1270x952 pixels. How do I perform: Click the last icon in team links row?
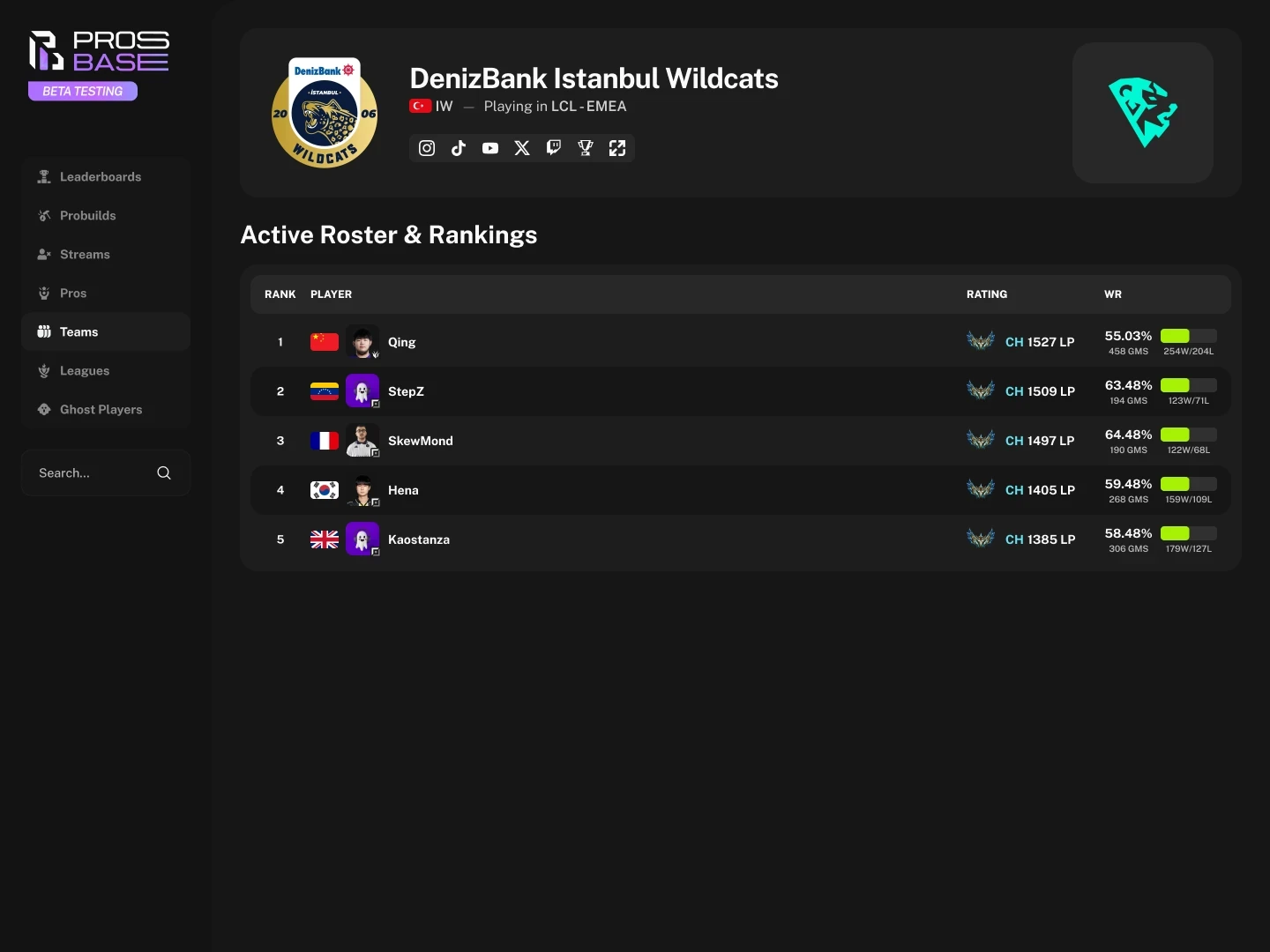tap(617, 148)
